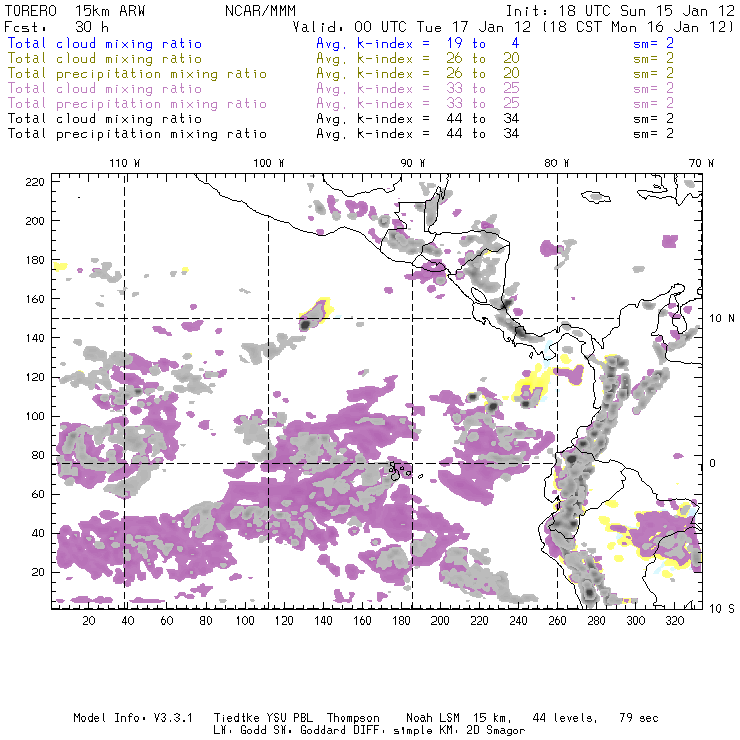Select the 'Noah LSM' footer text
This screenshot has height=740, width=740.
(433, 718)
